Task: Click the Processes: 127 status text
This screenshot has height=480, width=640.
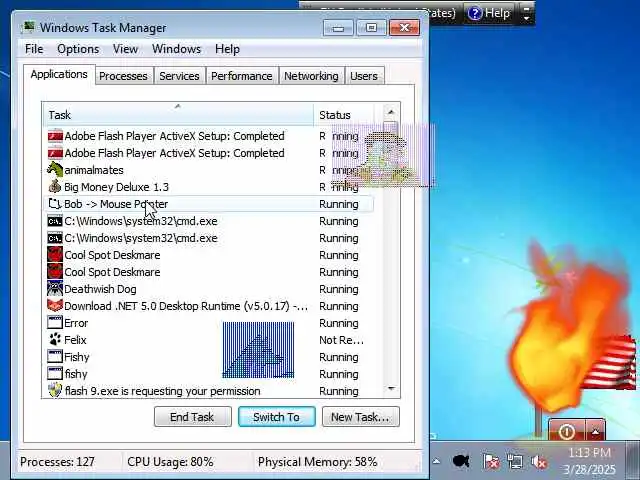Action: (57, 462)
